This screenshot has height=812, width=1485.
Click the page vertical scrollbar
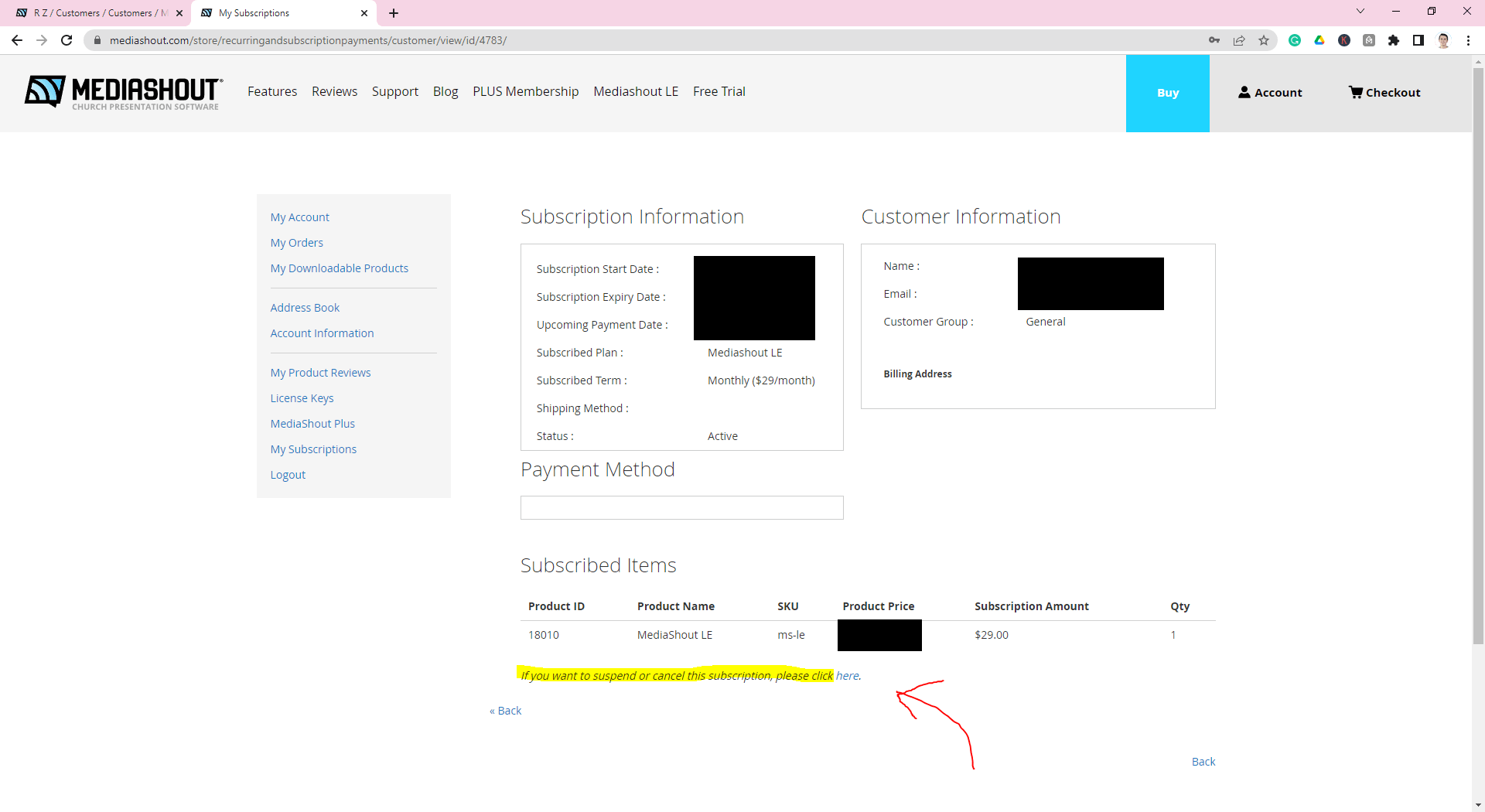(x=1478, y=356)
